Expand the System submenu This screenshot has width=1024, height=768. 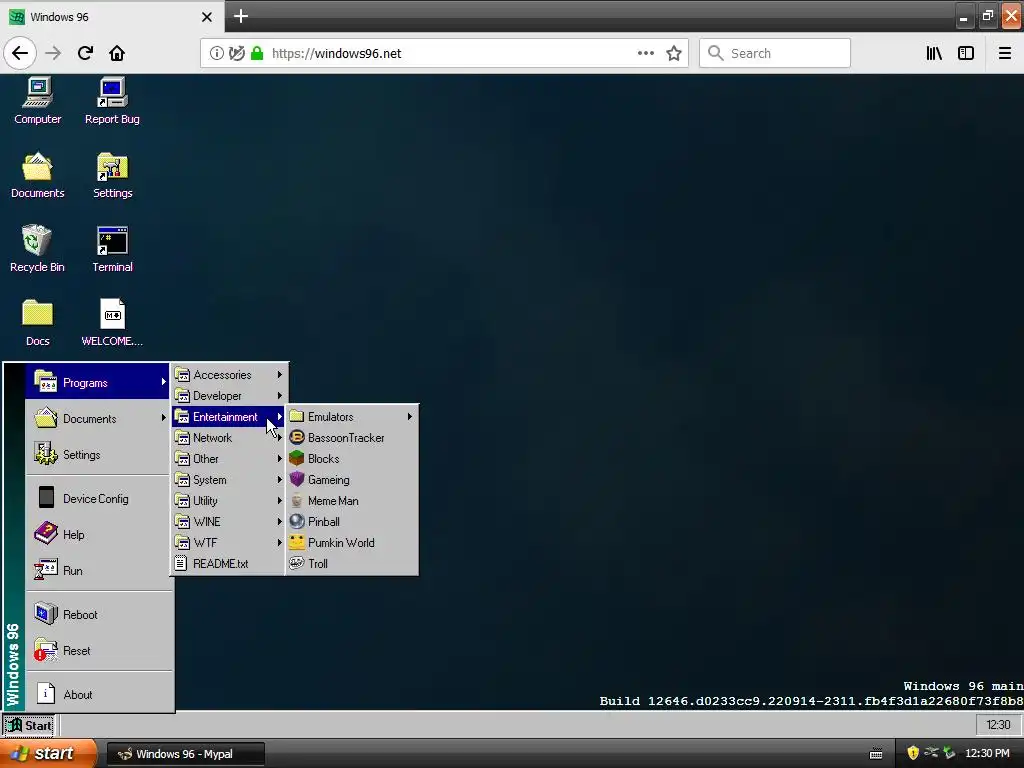(x=229, y=479)
